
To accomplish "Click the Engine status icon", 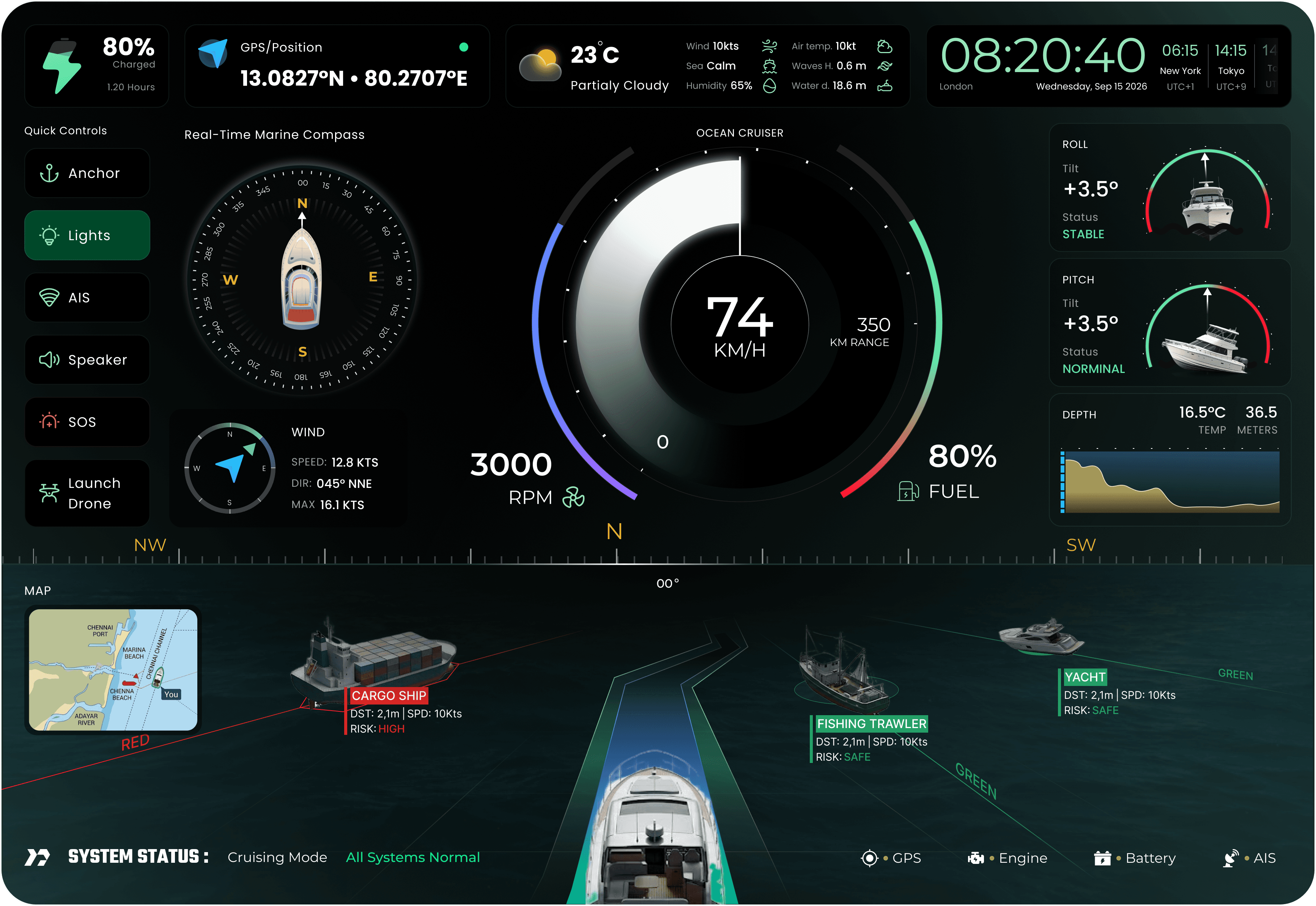I will tap(975, 858).
